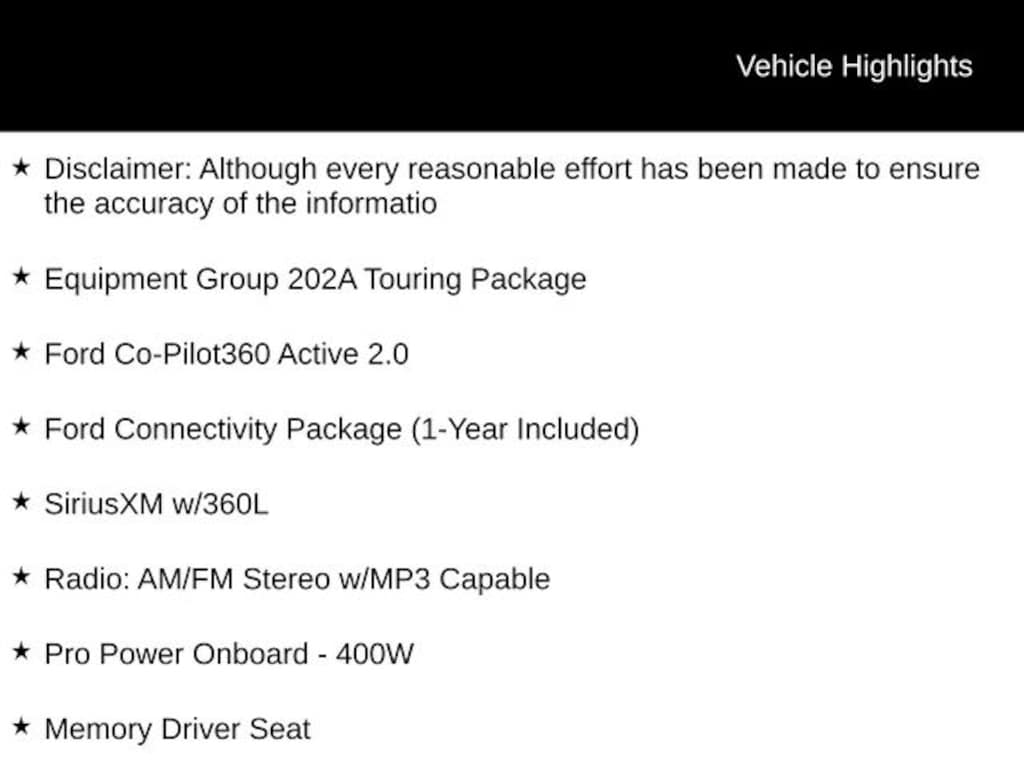Screen dimensions: 1024x768
Task: Click the star beside SiriusXM w/360L
Action: [x=22, y=502]
